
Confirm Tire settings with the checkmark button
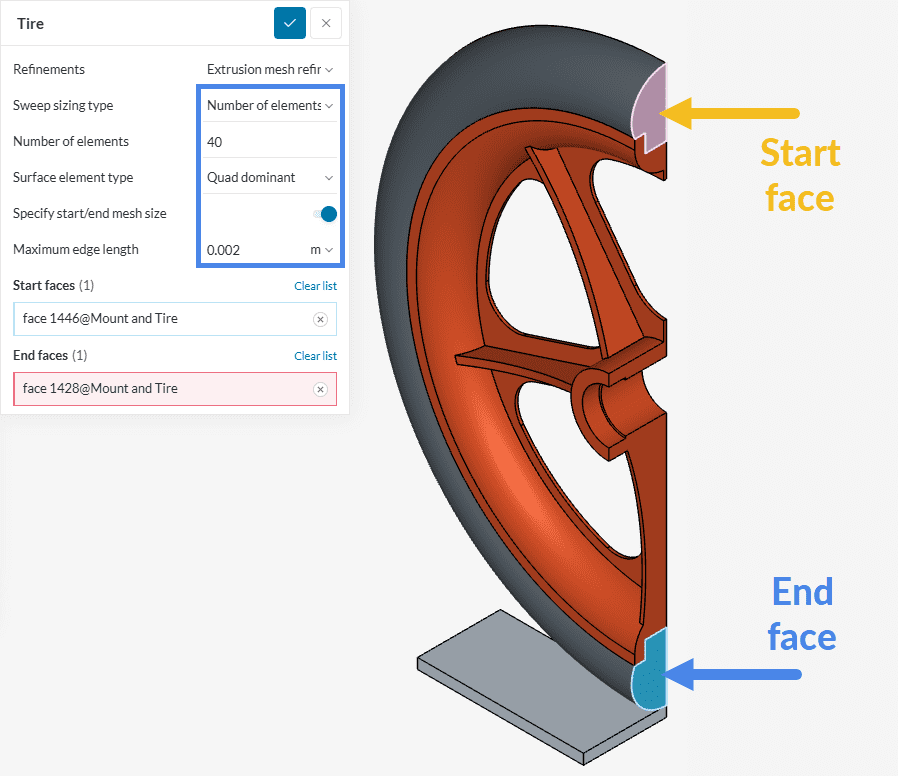click(290, 23)
